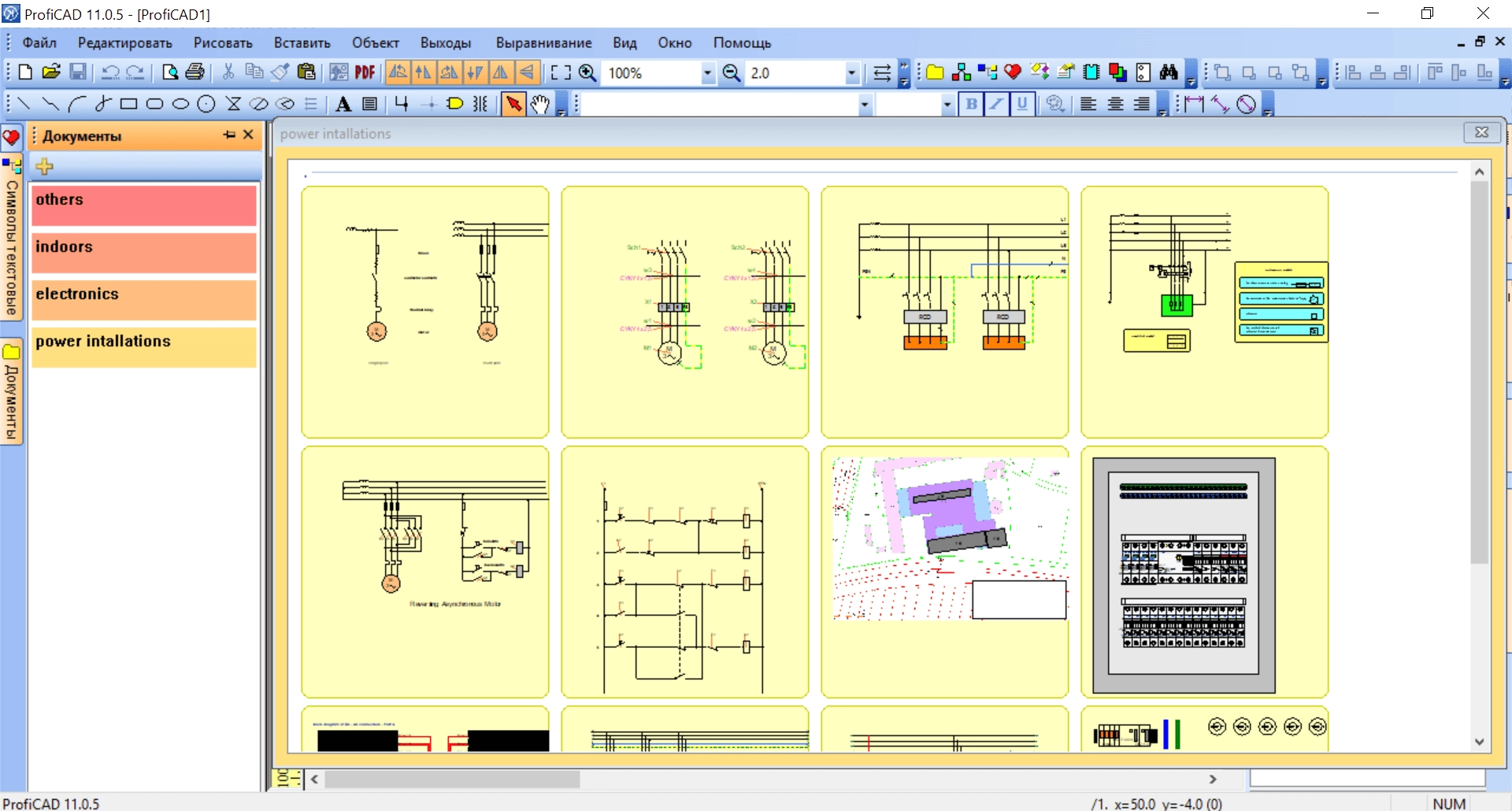Viewport: 1512px width, 811px height.
Task: Open an existing file via folder icon
Action: coord(51,72)
